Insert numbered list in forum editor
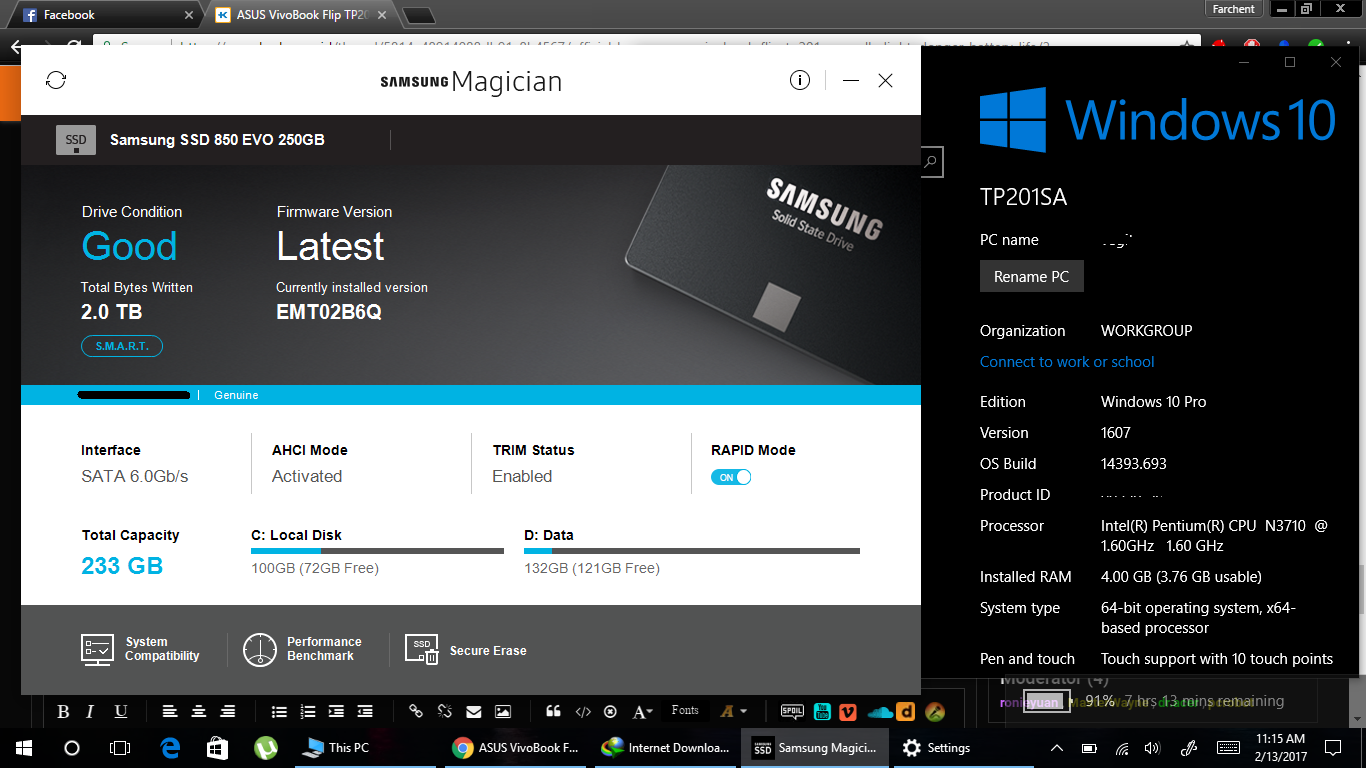The image size is (1366, 768). point(308,712)
